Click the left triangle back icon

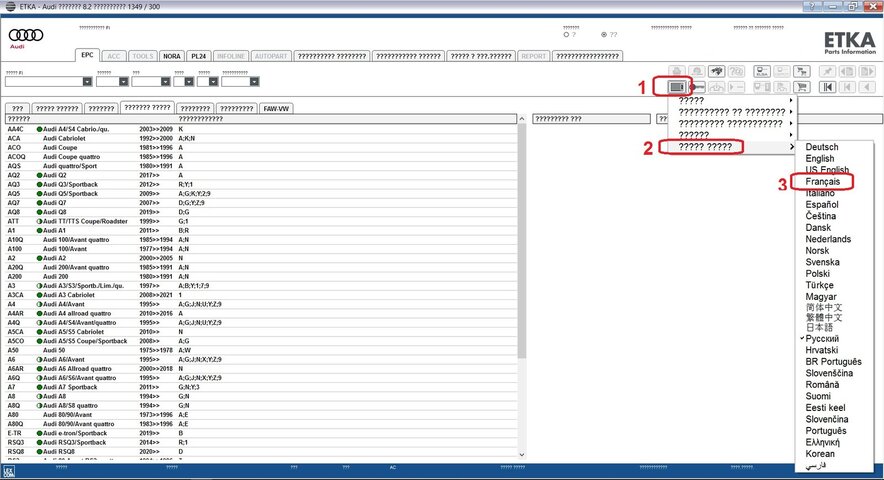click(x=867, y=87)
